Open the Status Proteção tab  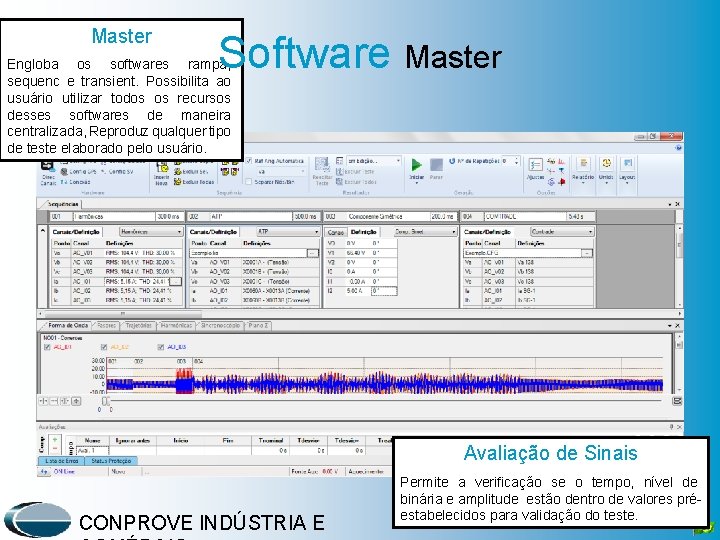[111, 461]
